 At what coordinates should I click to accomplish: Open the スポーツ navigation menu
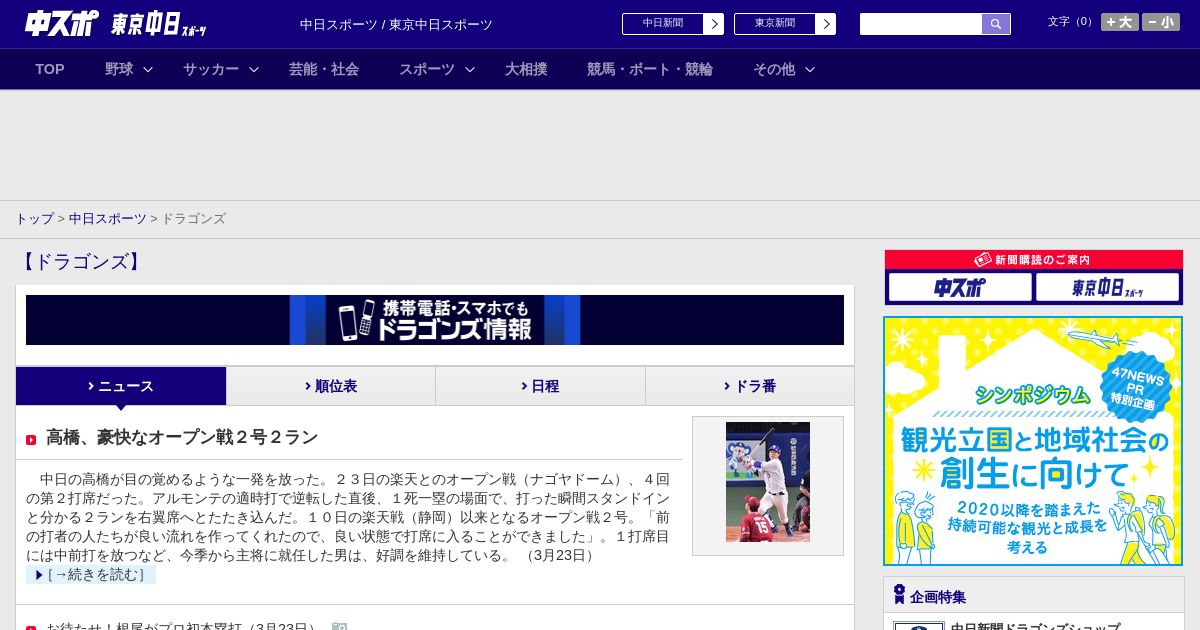[427, 69]
